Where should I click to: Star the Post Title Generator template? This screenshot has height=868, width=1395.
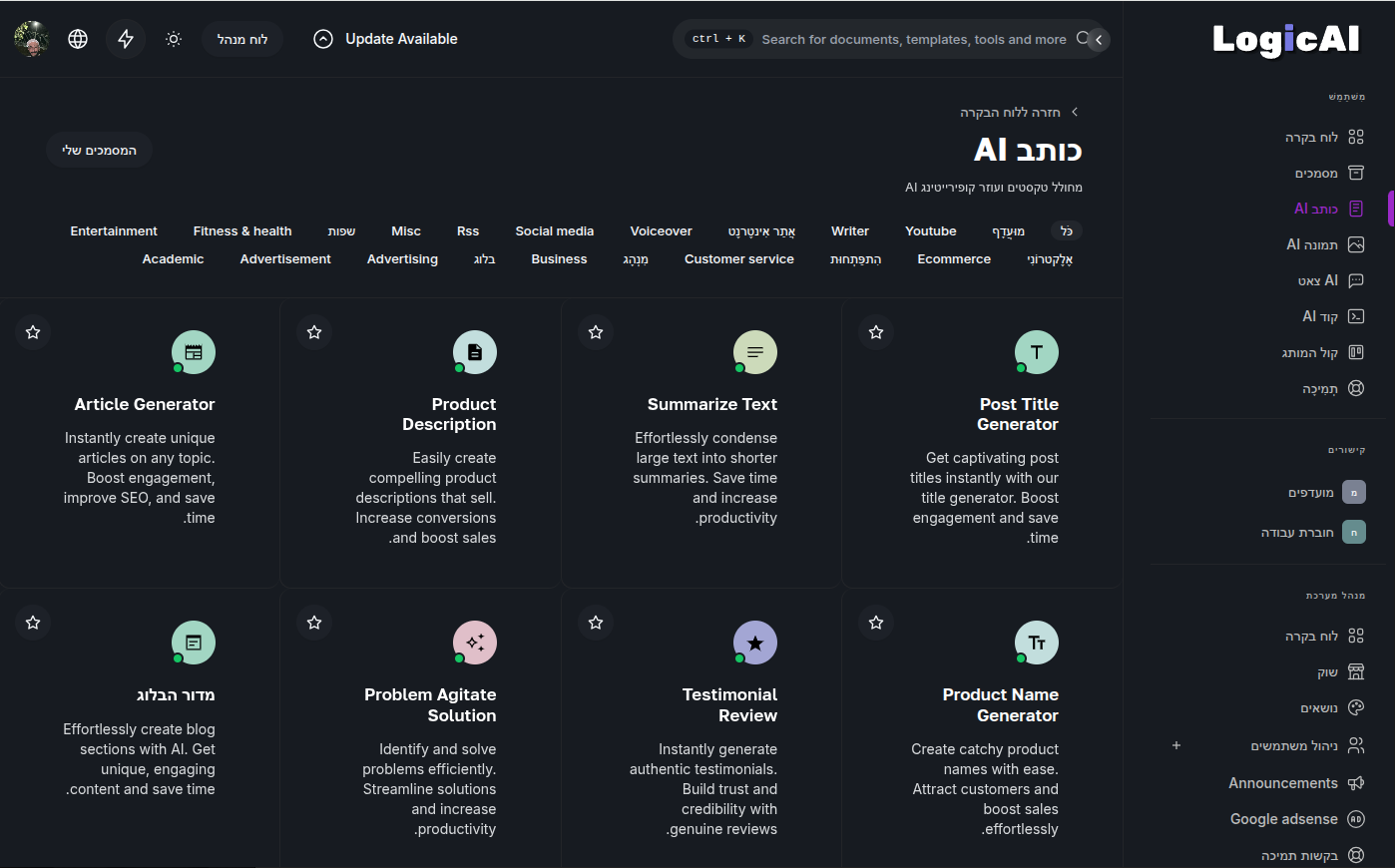[x=876, y=332]
